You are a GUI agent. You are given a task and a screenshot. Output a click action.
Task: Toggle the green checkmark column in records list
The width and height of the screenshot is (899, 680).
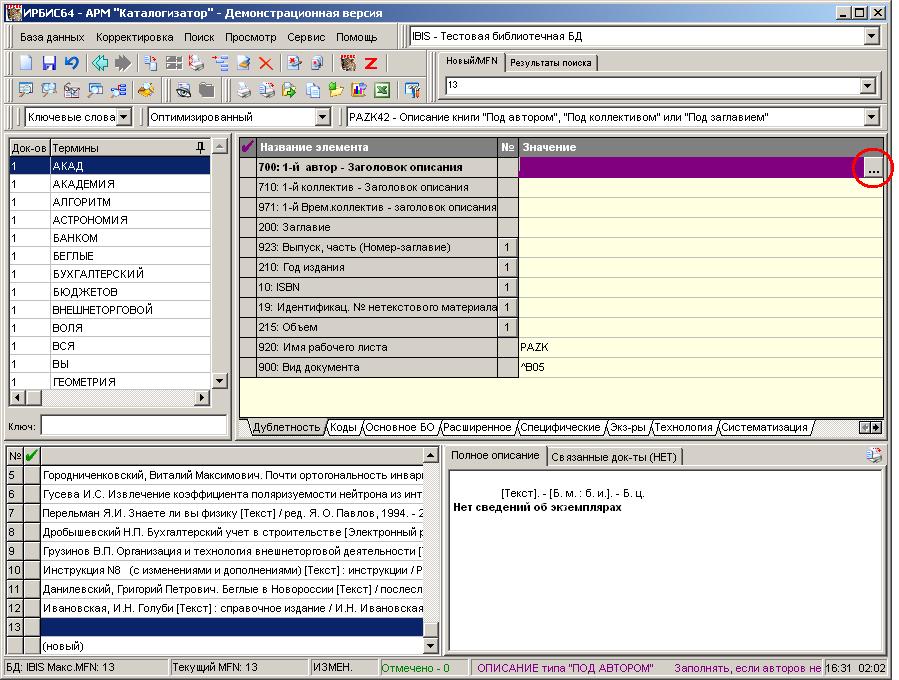pos(31,455)
